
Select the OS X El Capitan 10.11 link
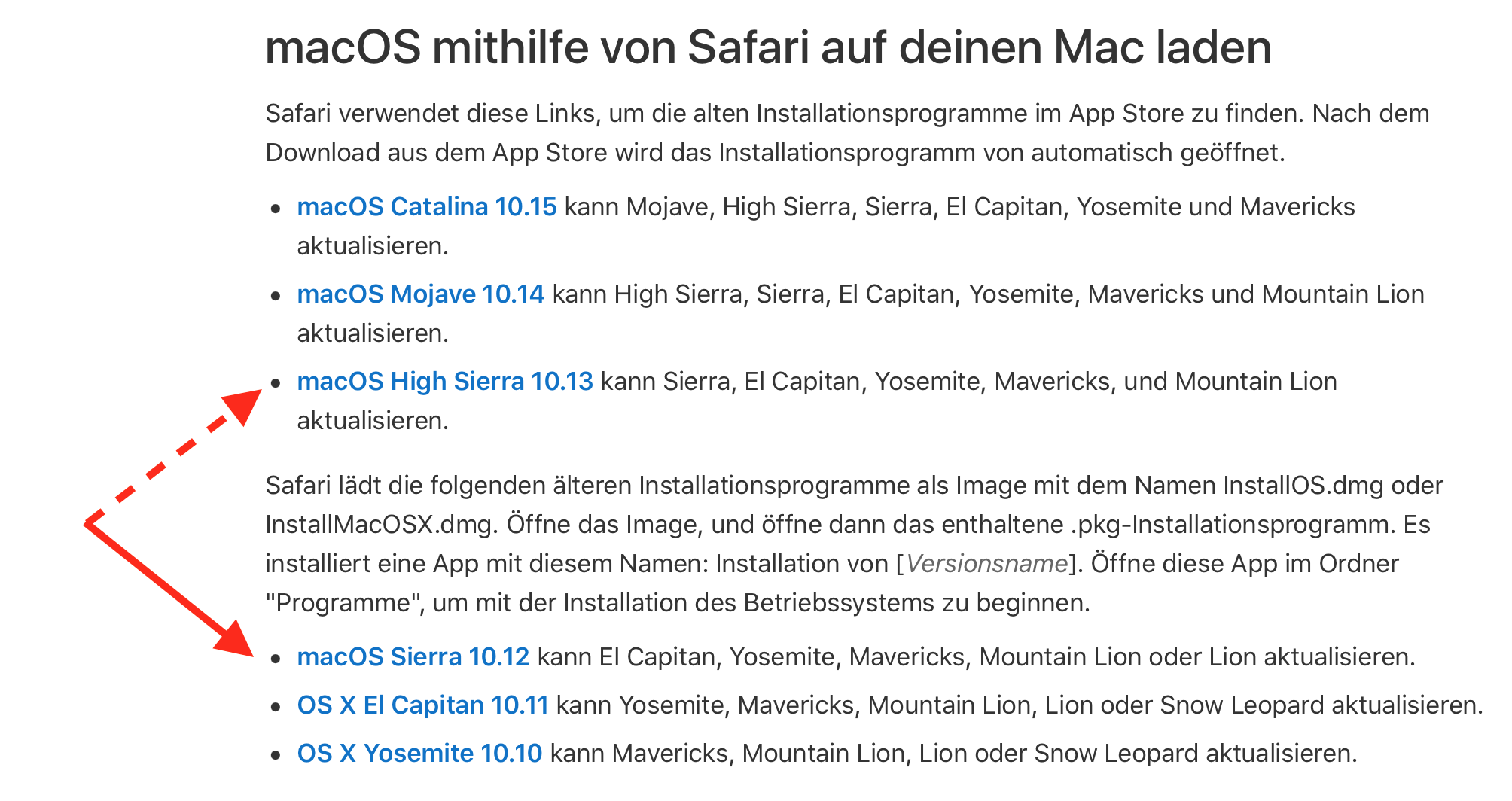click(422, 705)
